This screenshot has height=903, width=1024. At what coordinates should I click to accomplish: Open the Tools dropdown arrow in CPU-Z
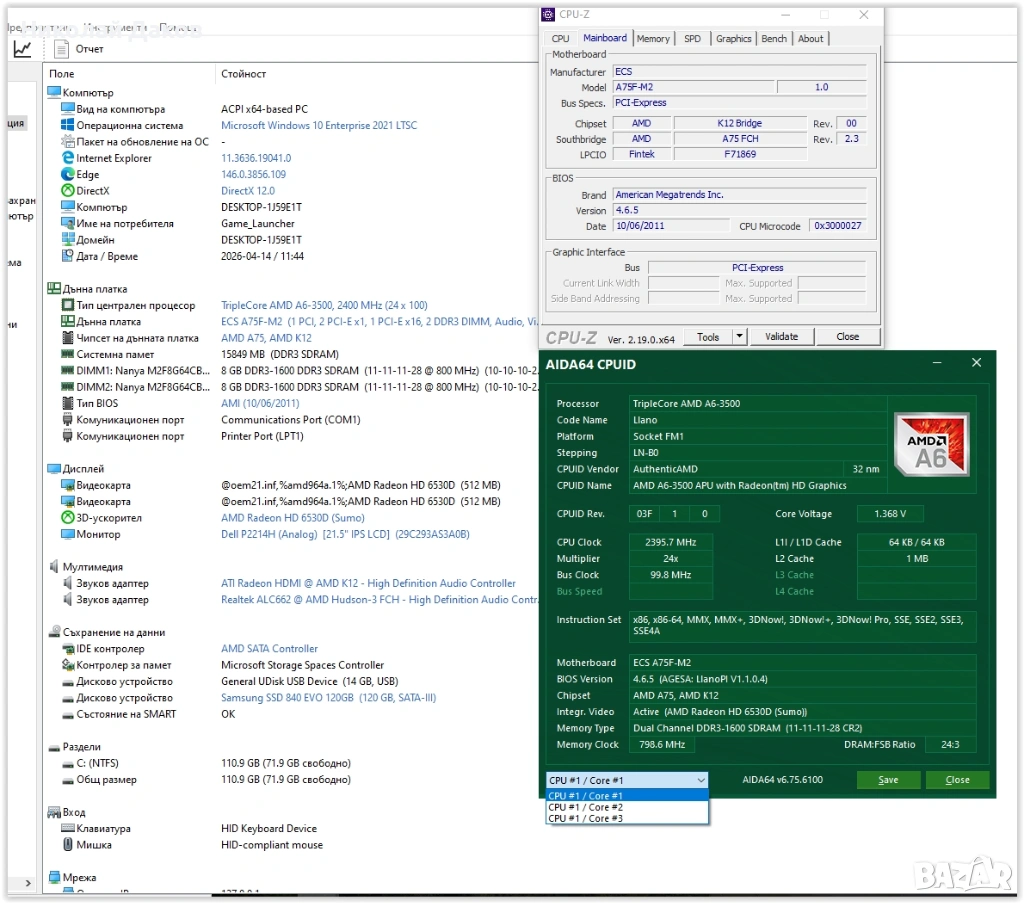739,337
